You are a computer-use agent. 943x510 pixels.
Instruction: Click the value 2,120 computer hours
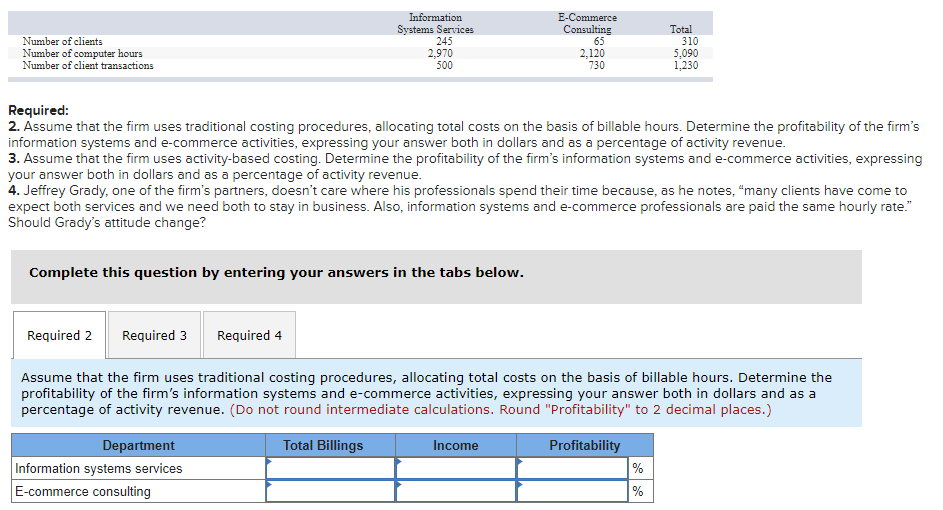point(592,54)
